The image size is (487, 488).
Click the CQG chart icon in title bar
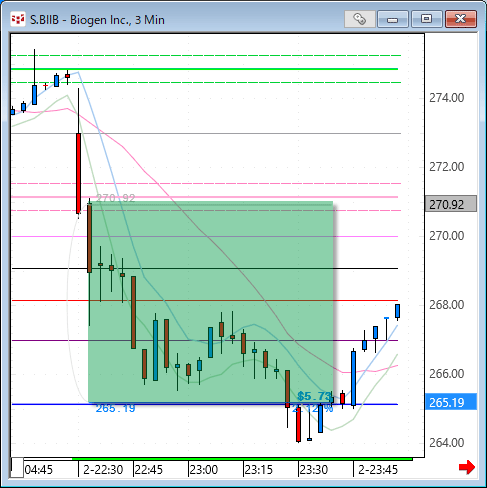(x=17, y=19)
